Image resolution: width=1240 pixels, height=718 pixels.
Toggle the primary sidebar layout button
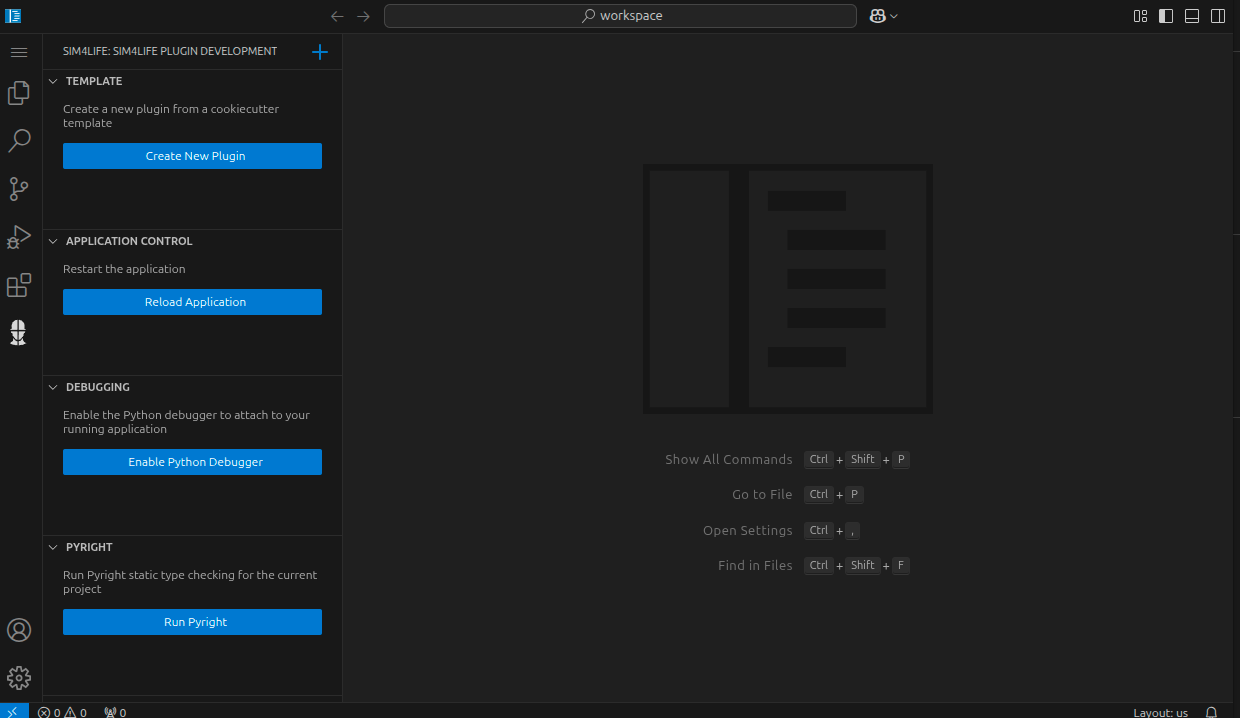tap(1166, 16)
